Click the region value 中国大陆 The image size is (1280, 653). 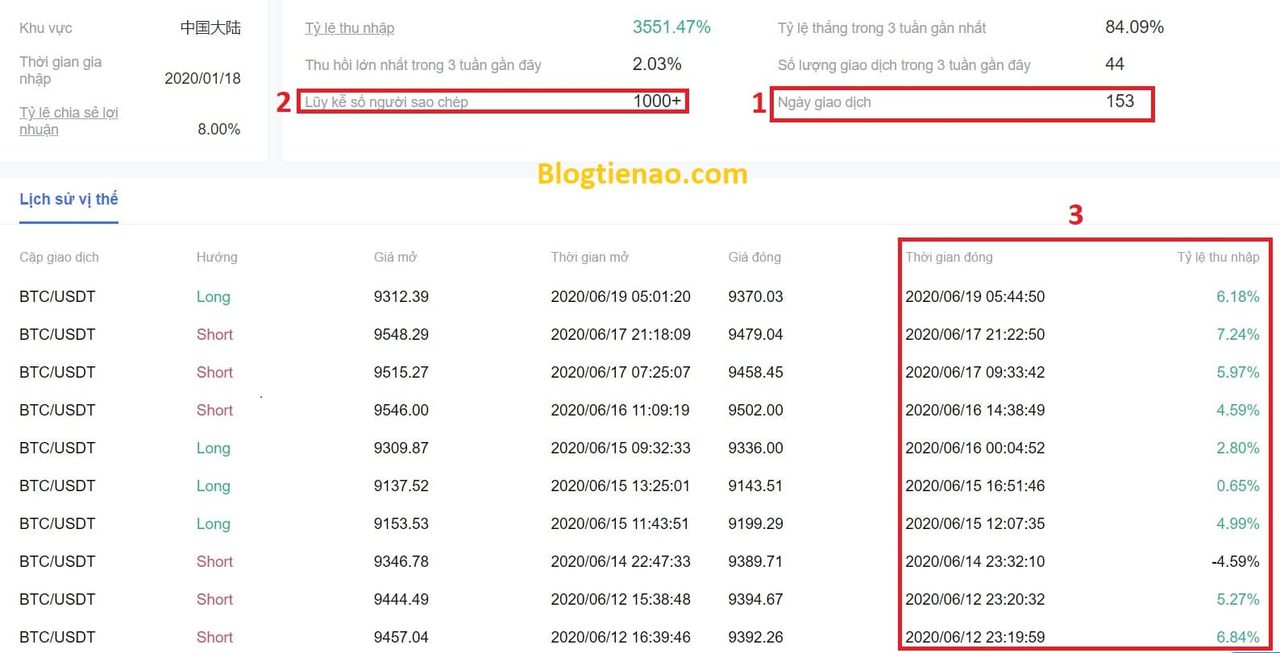[x=211, y=28]
